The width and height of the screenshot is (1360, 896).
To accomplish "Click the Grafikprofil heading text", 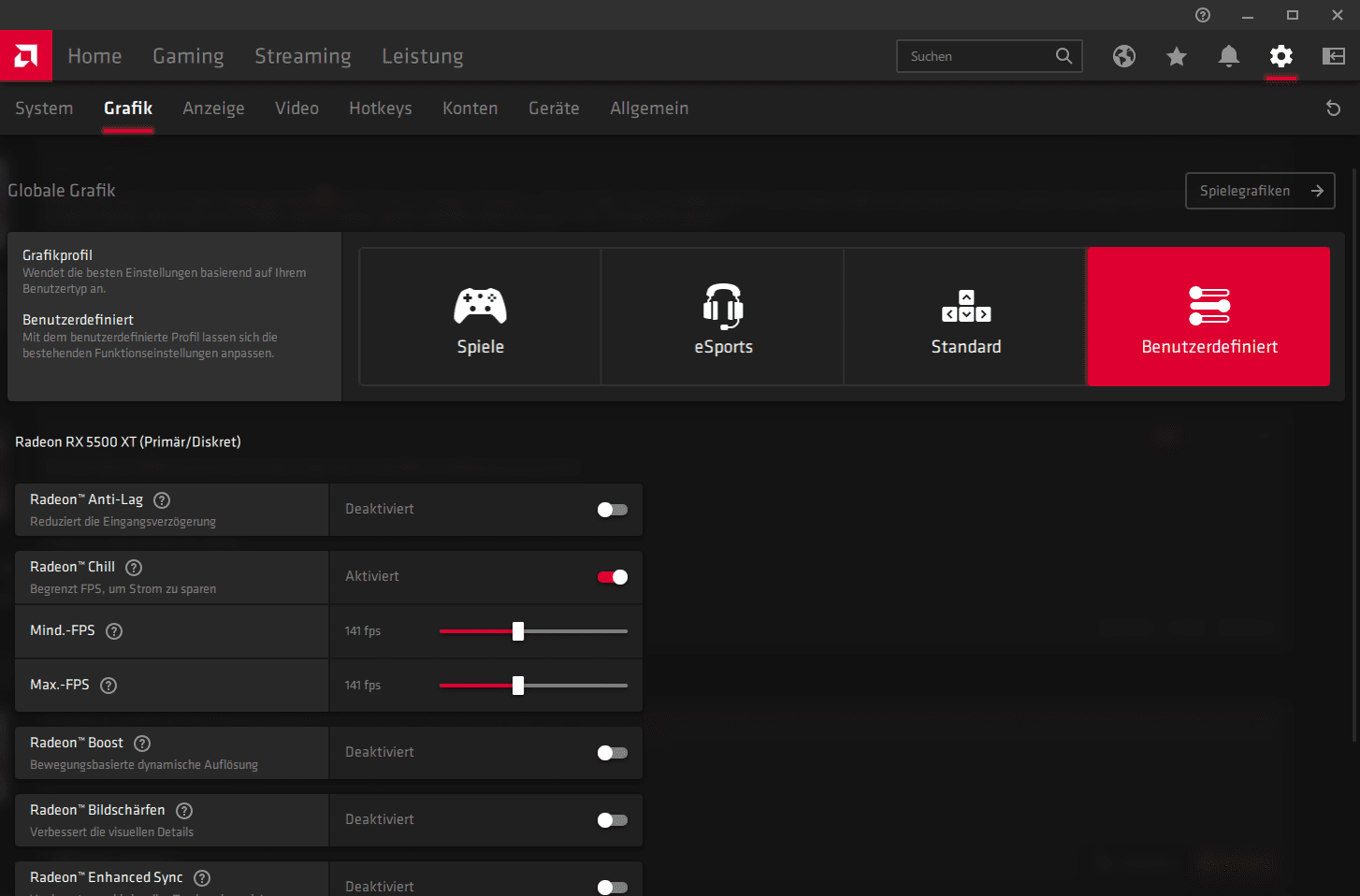I will (57, 255).
